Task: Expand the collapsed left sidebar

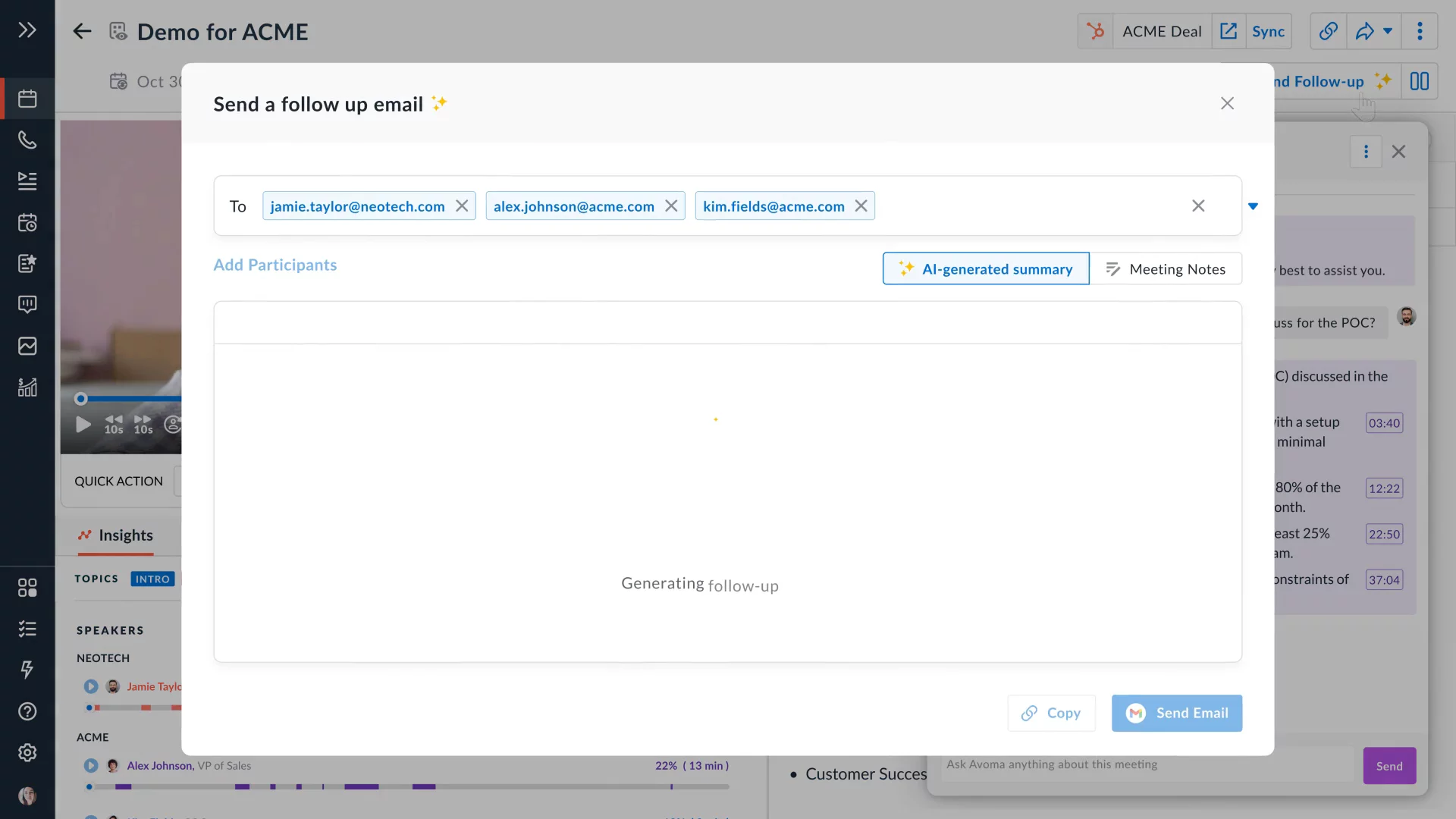Action: click(x=27, y=30)
